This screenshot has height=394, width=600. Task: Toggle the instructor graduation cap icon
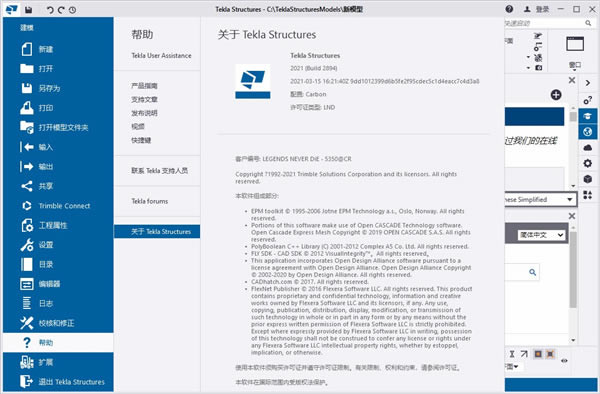tap(588, 116)
